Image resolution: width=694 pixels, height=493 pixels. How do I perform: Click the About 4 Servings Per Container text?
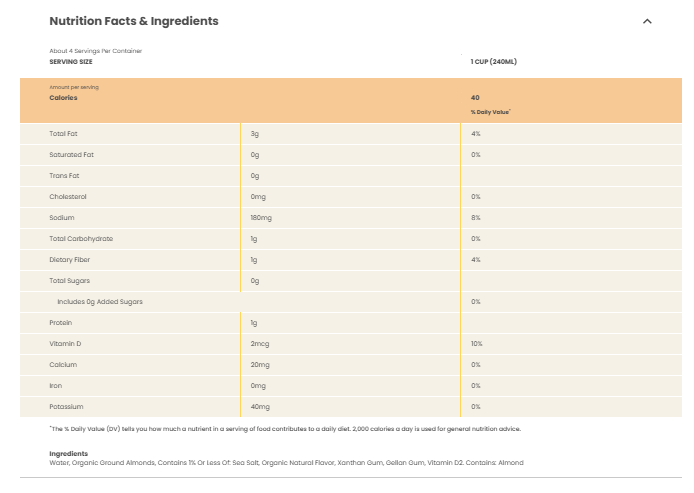tap(96, 51)
